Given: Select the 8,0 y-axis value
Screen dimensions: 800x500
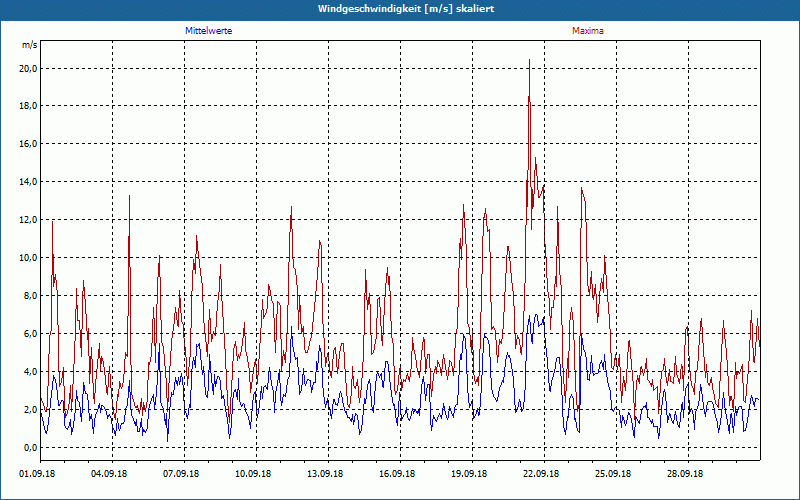Looking at the screenshot, I should [30, 296].
